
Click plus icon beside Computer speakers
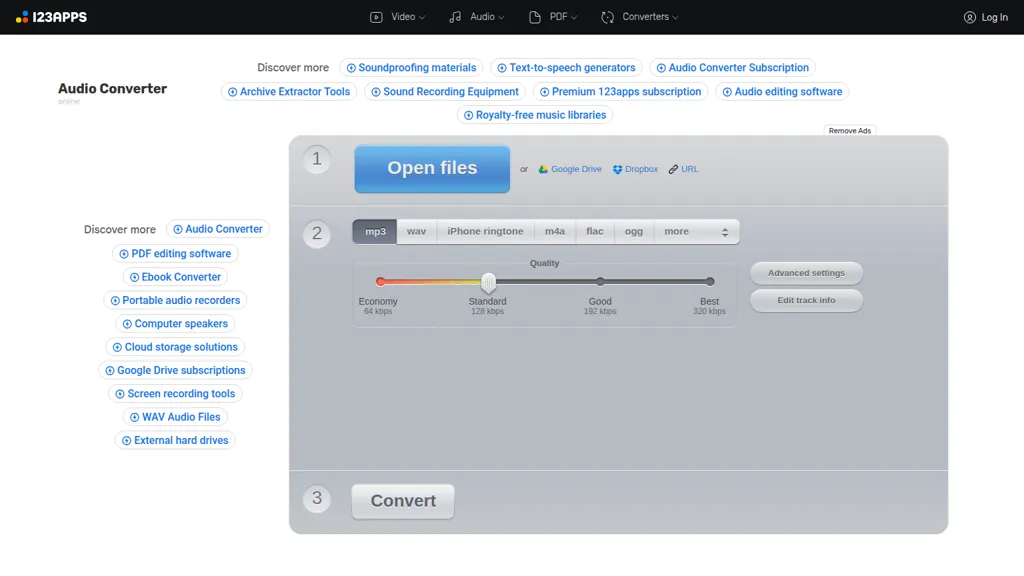[x=127, y=324]
